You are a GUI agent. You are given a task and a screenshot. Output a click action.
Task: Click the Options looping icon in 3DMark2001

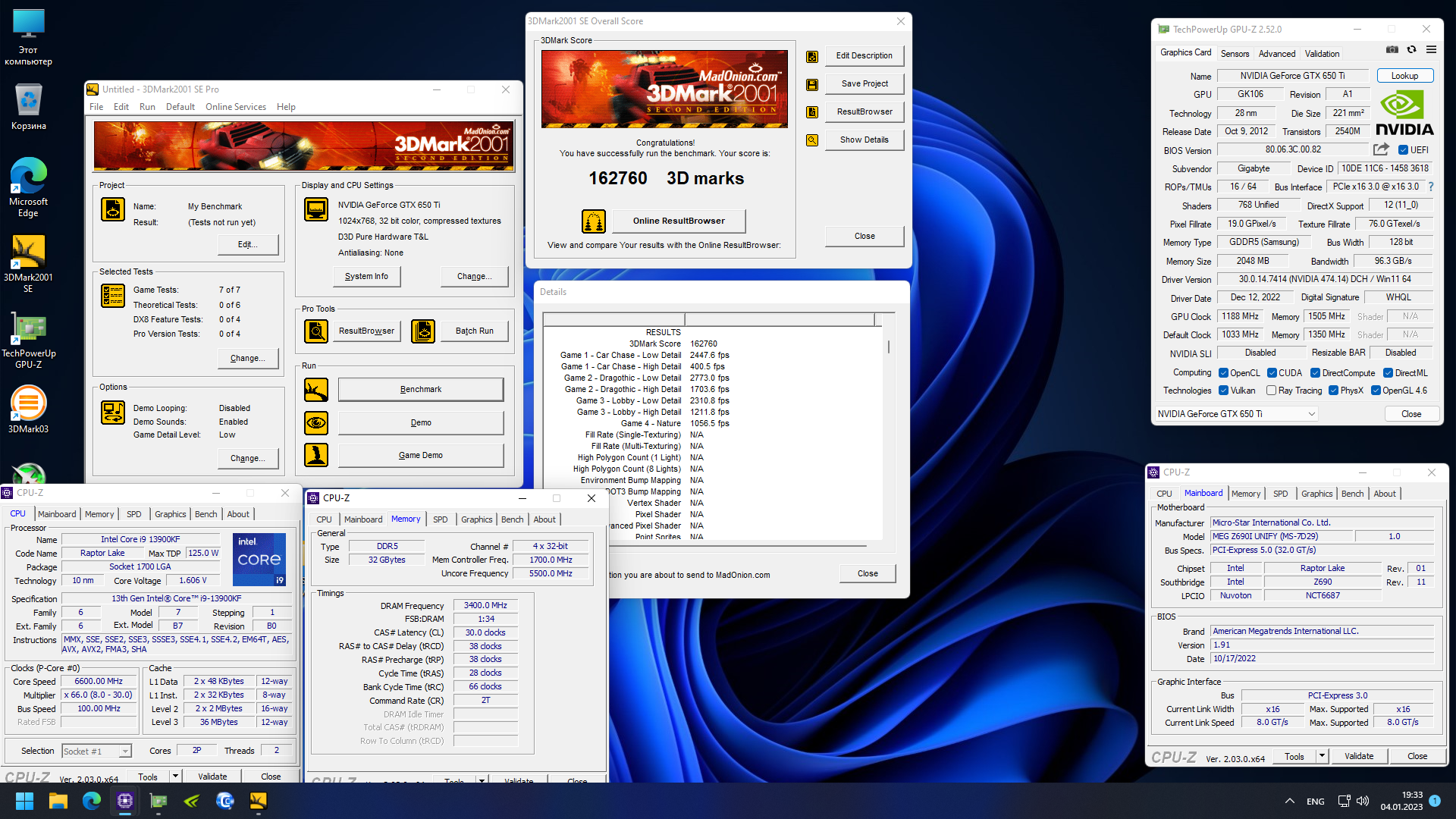(x=113, y=413)
